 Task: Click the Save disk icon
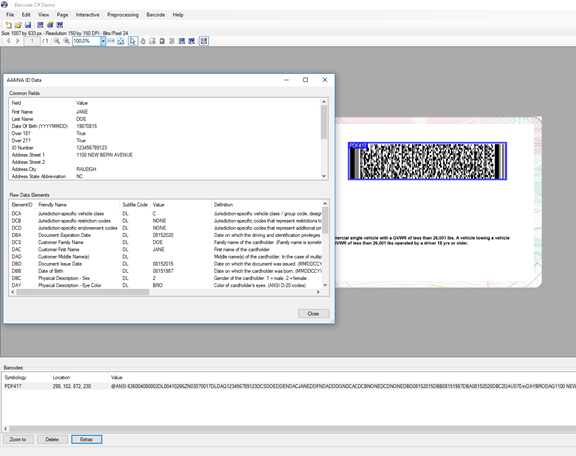pos(28,25)
